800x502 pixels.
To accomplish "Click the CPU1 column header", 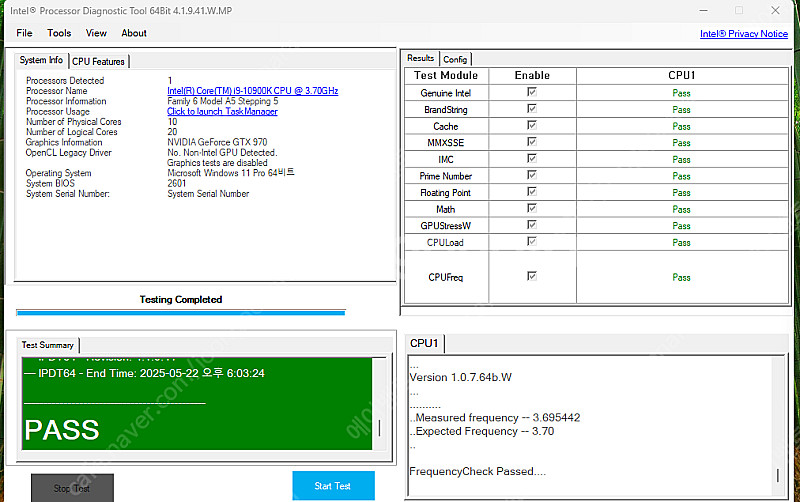I will click(x=682, y=76).
